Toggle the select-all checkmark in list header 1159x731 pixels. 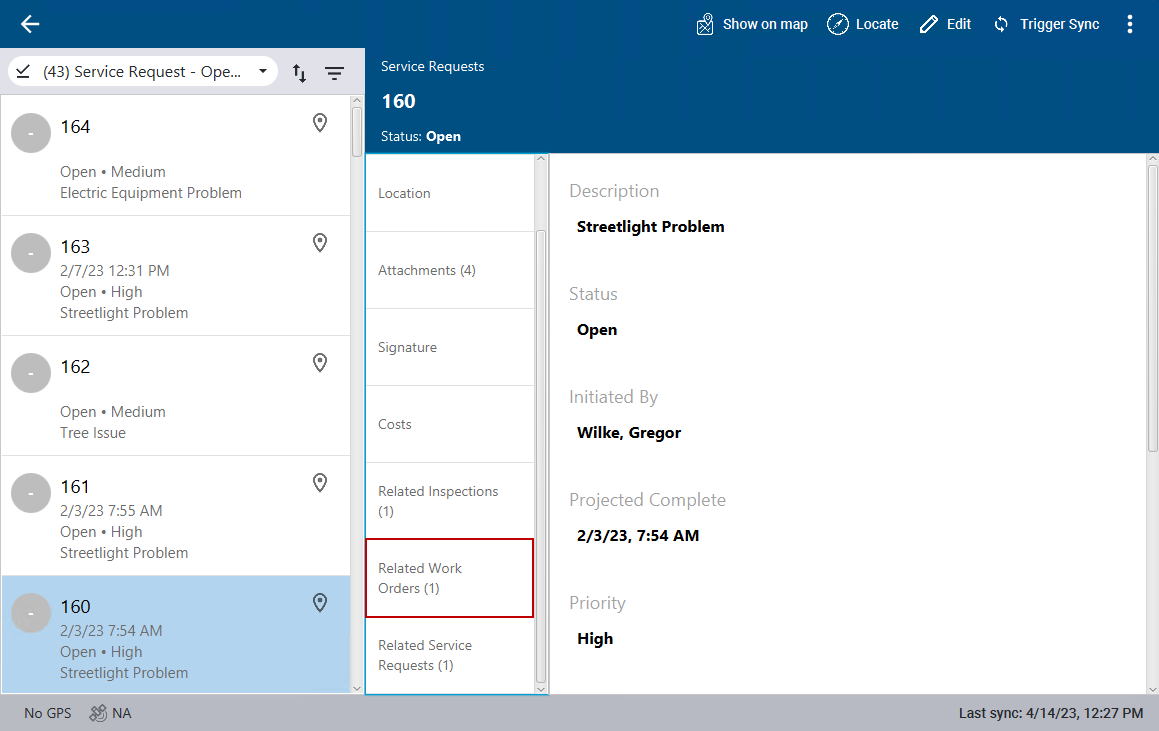(23, 72)
